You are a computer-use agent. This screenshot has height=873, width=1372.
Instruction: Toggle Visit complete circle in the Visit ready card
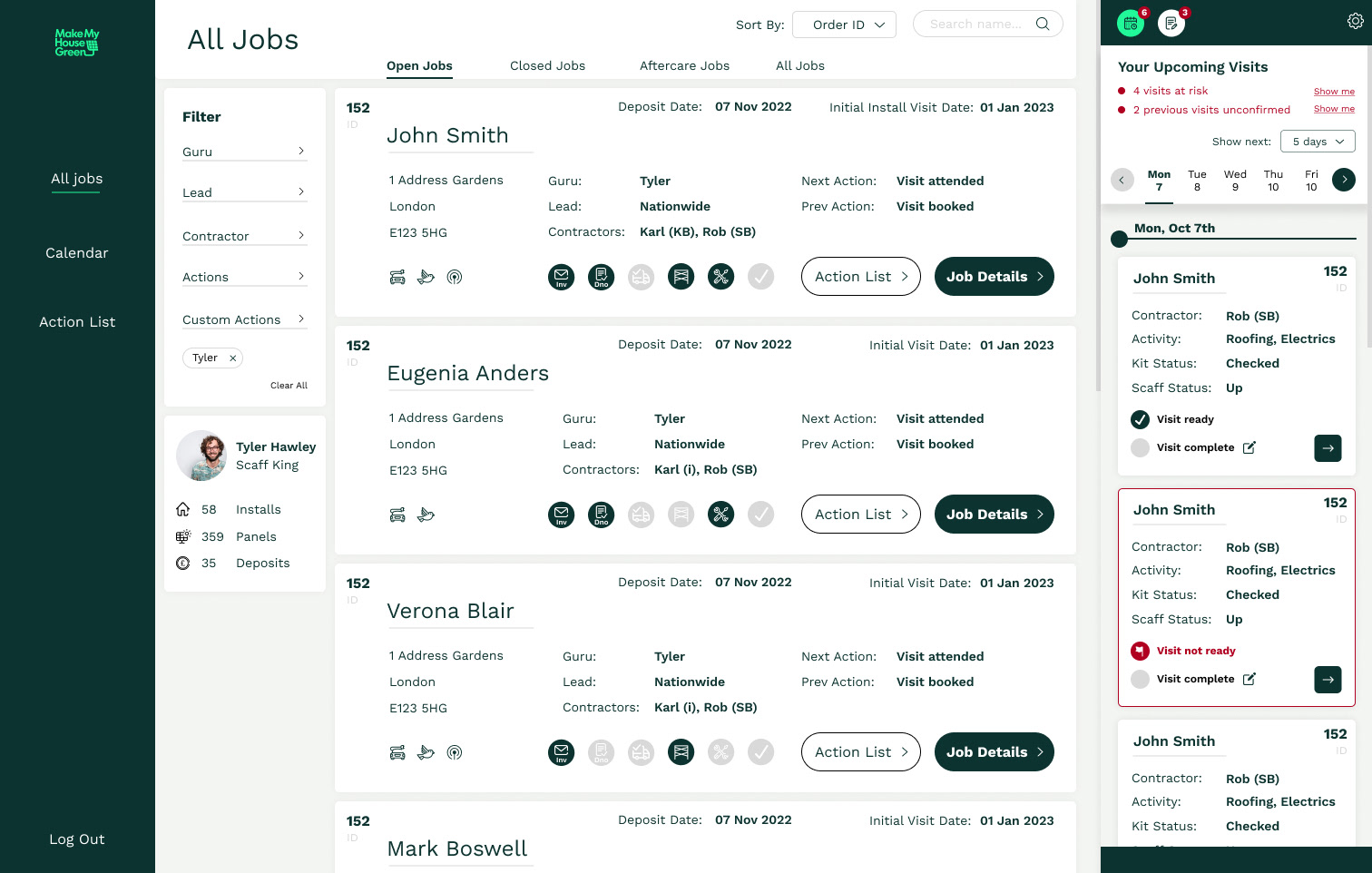[1141, 447]
